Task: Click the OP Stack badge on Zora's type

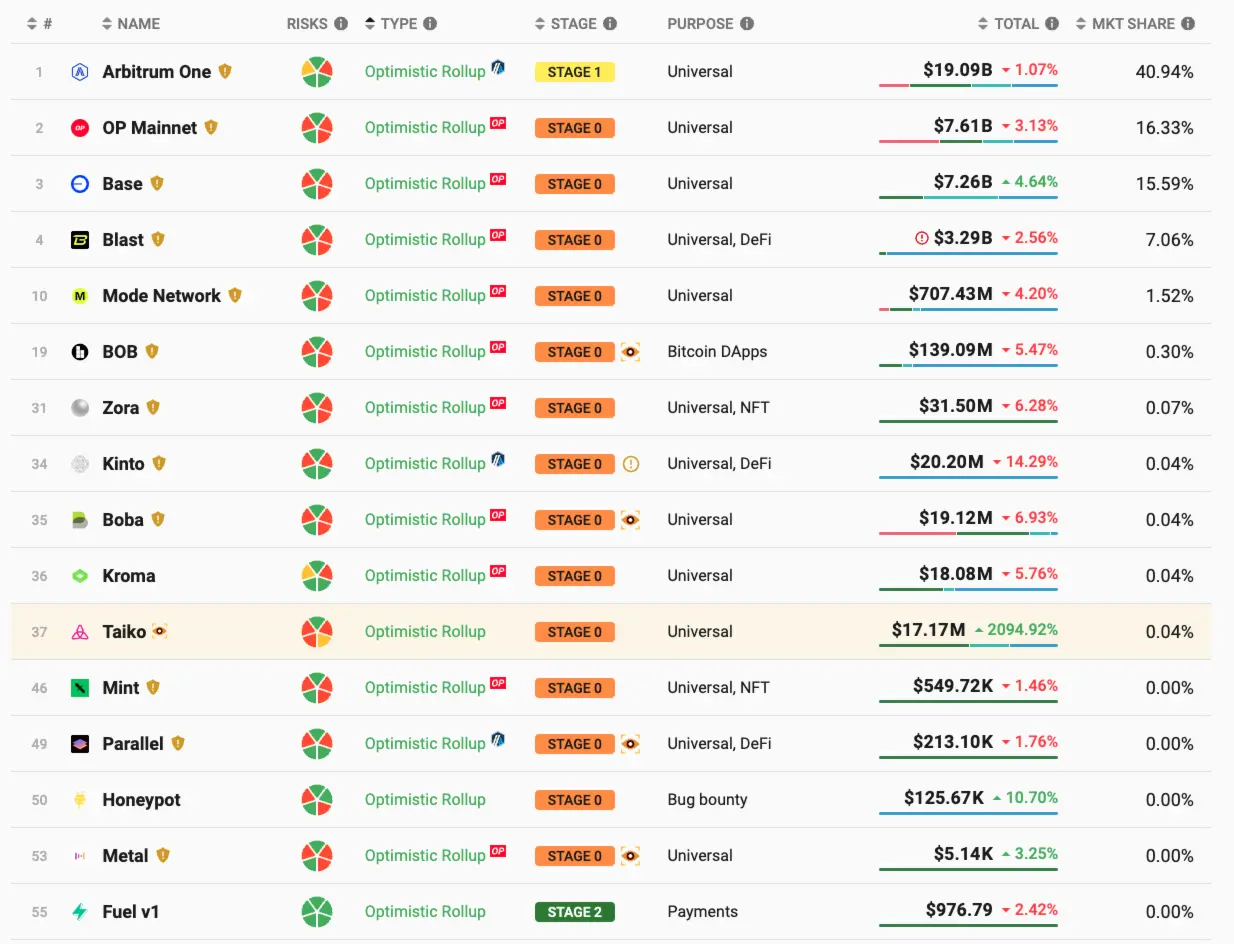Action: click(497, 403)
